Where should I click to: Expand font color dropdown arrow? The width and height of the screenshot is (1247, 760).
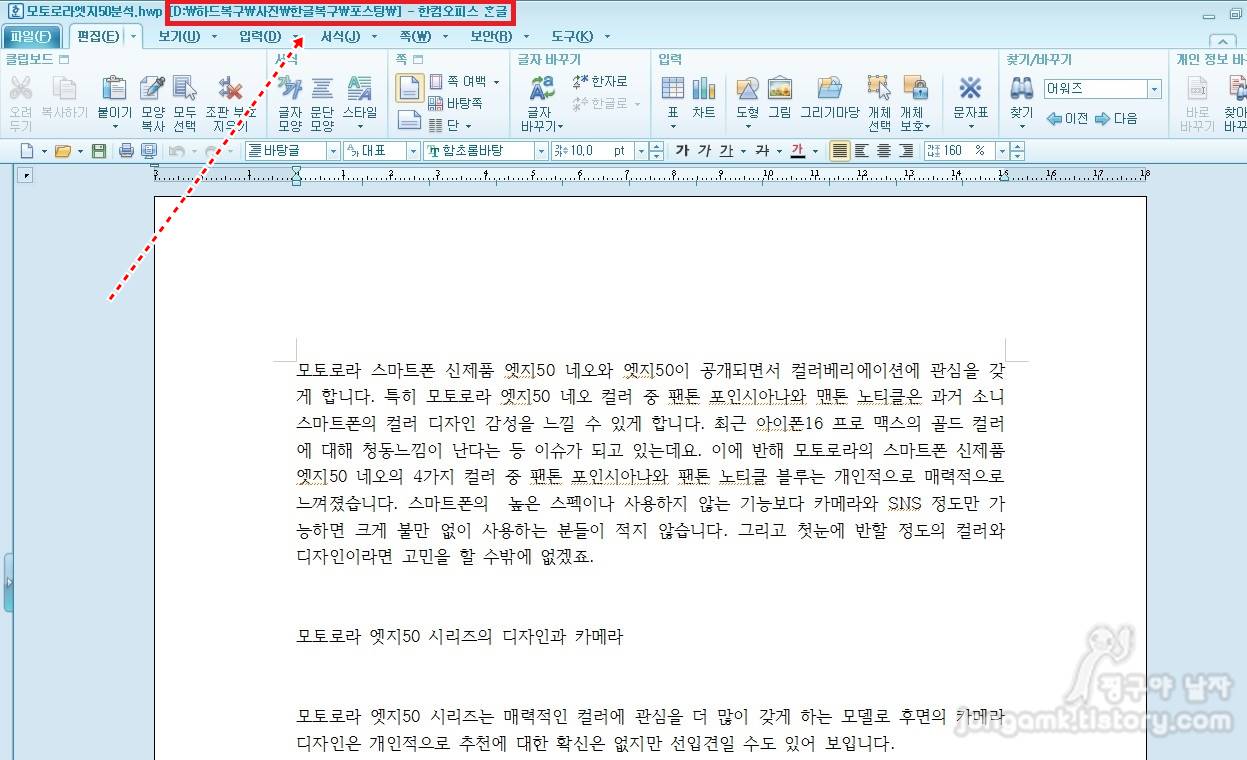(x=816, y=151)
